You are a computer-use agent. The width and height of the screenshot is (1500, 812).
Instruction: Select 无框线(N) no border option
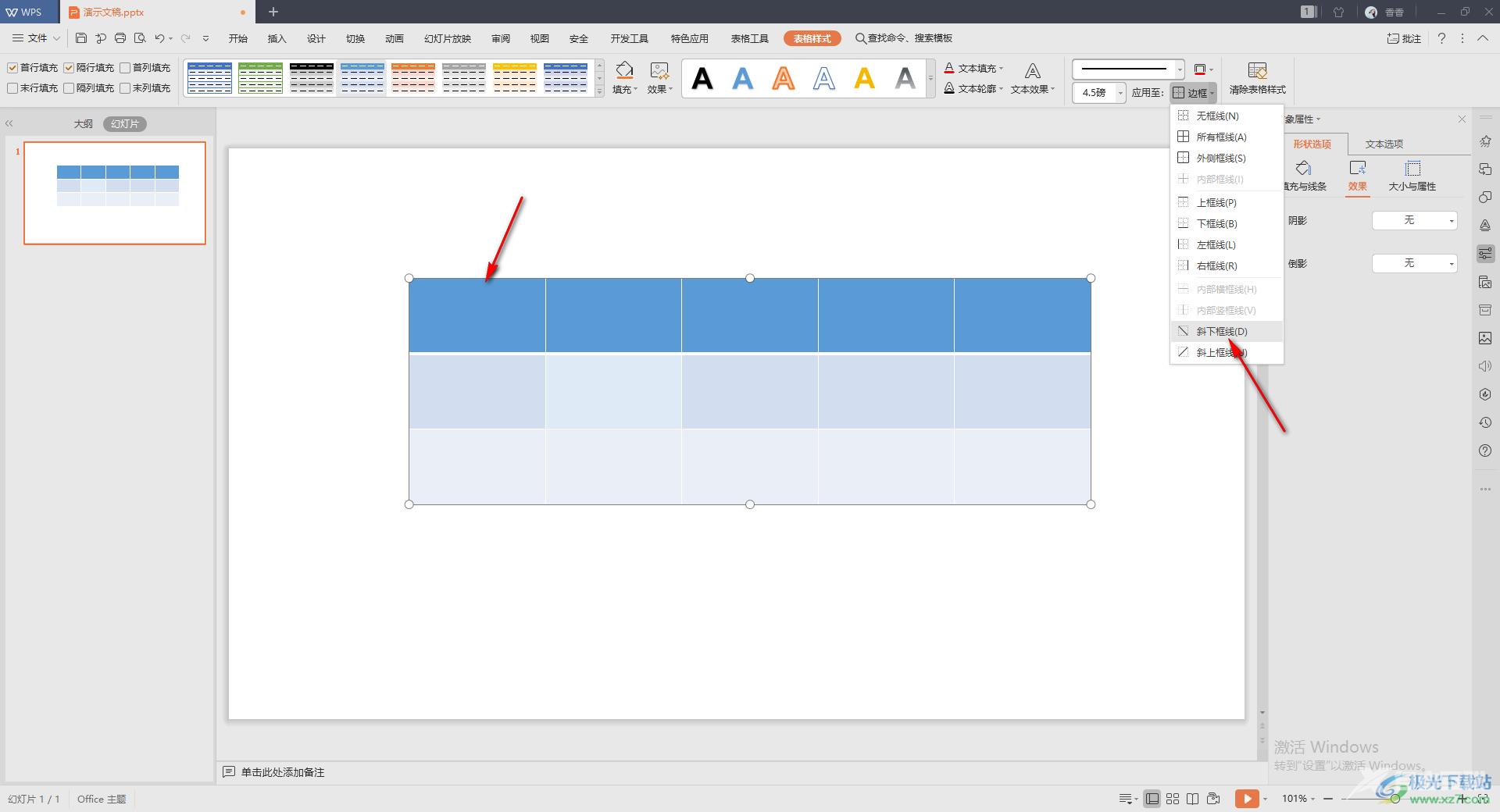pyautogui.click(x=1227, y=116)
